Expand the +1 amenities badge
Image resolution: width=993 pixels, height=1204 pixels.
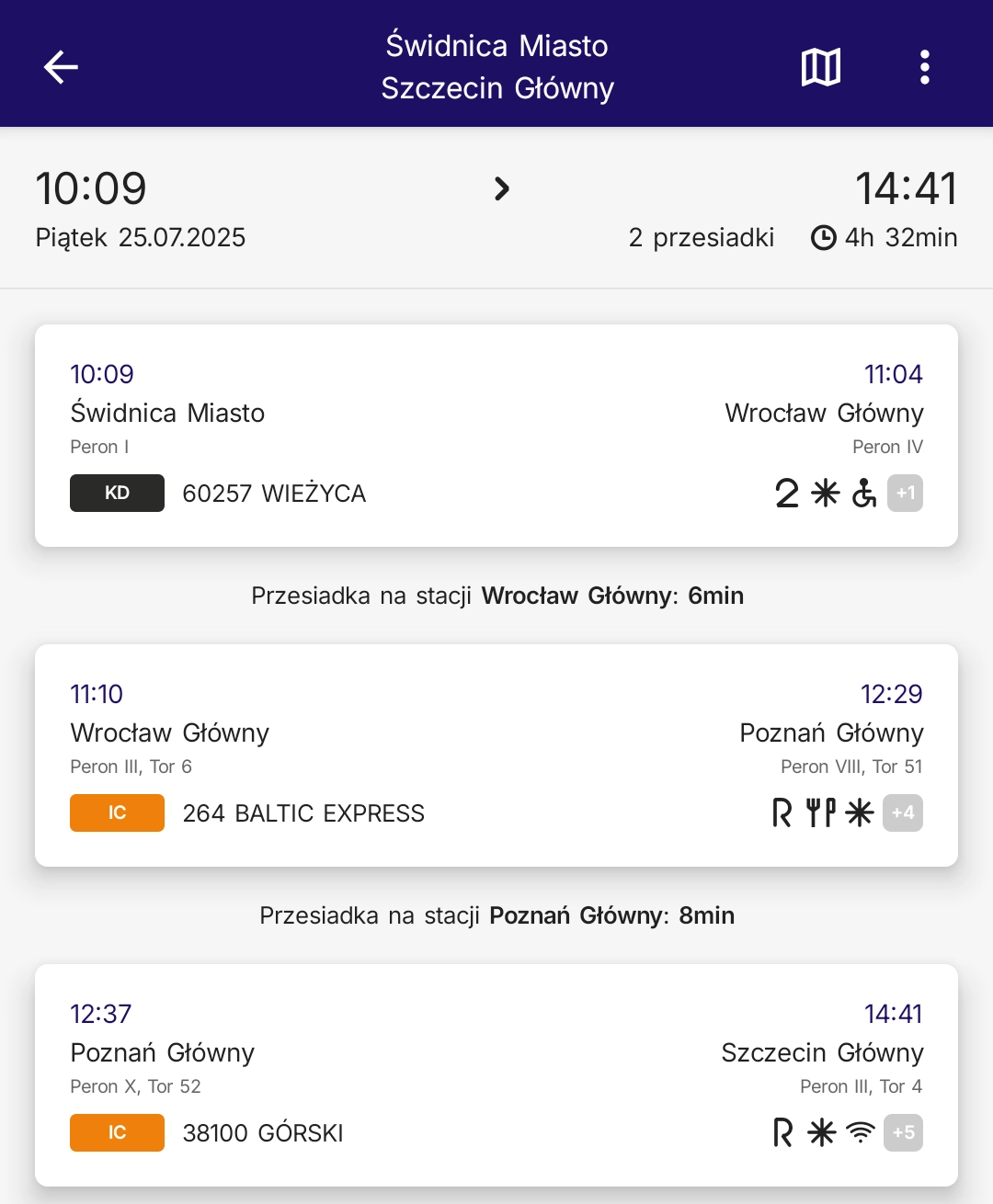[905, 494]
